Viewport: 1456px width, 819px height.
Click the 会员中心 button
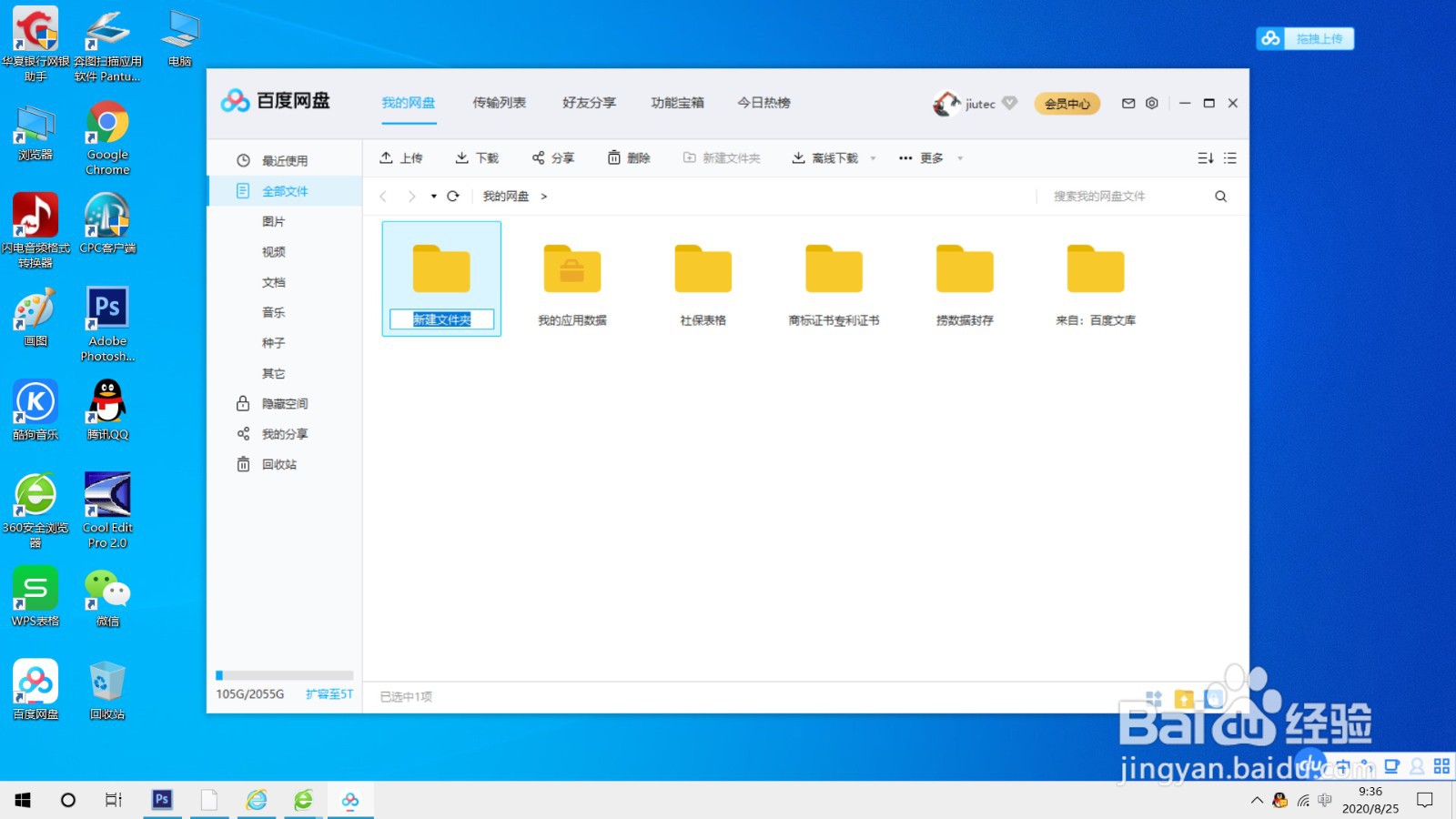(1067, 104)
